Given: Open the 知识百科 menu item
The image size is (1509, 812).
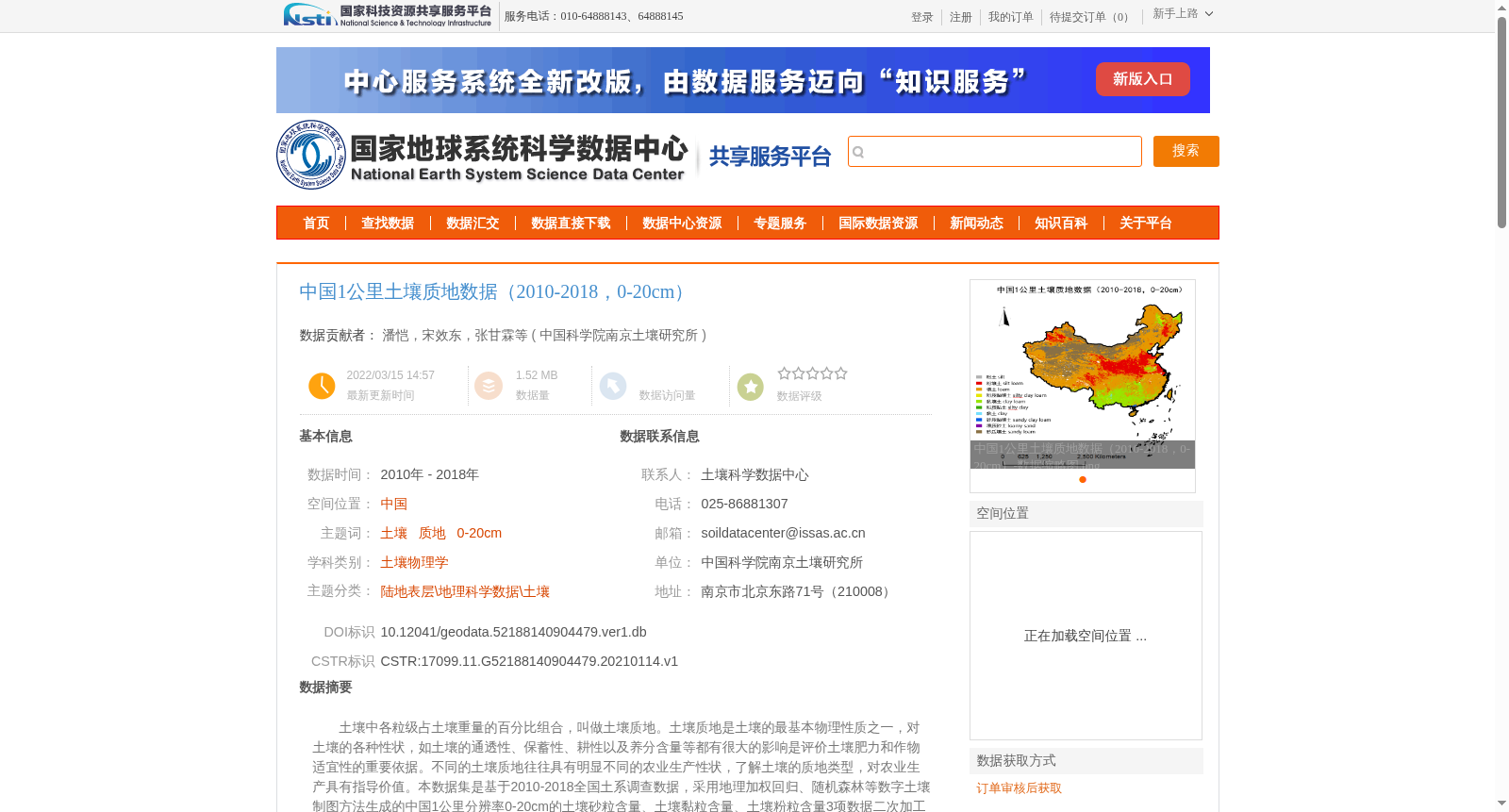Looking at the screenshot, I should [x=1061, y=224].
